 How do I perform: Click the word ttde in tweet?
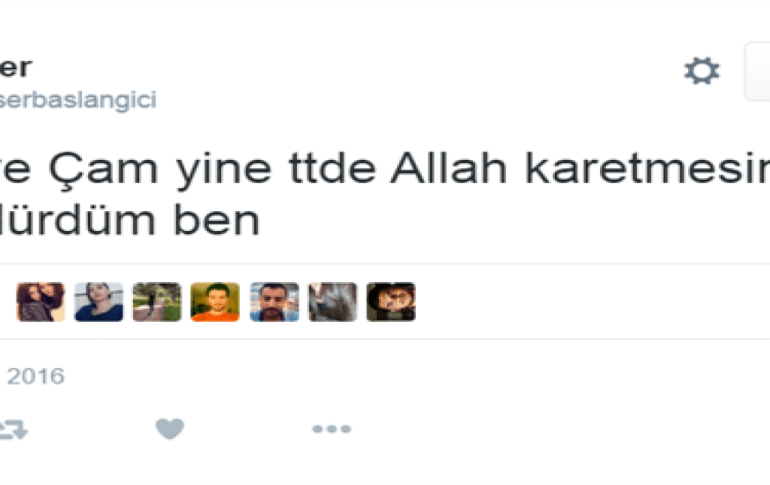332,168
